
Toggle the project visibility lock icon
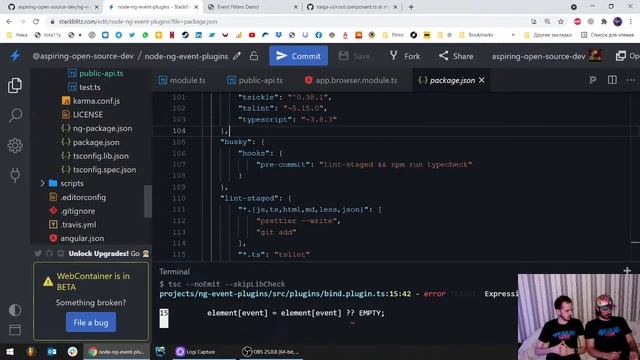click(254, 56)
